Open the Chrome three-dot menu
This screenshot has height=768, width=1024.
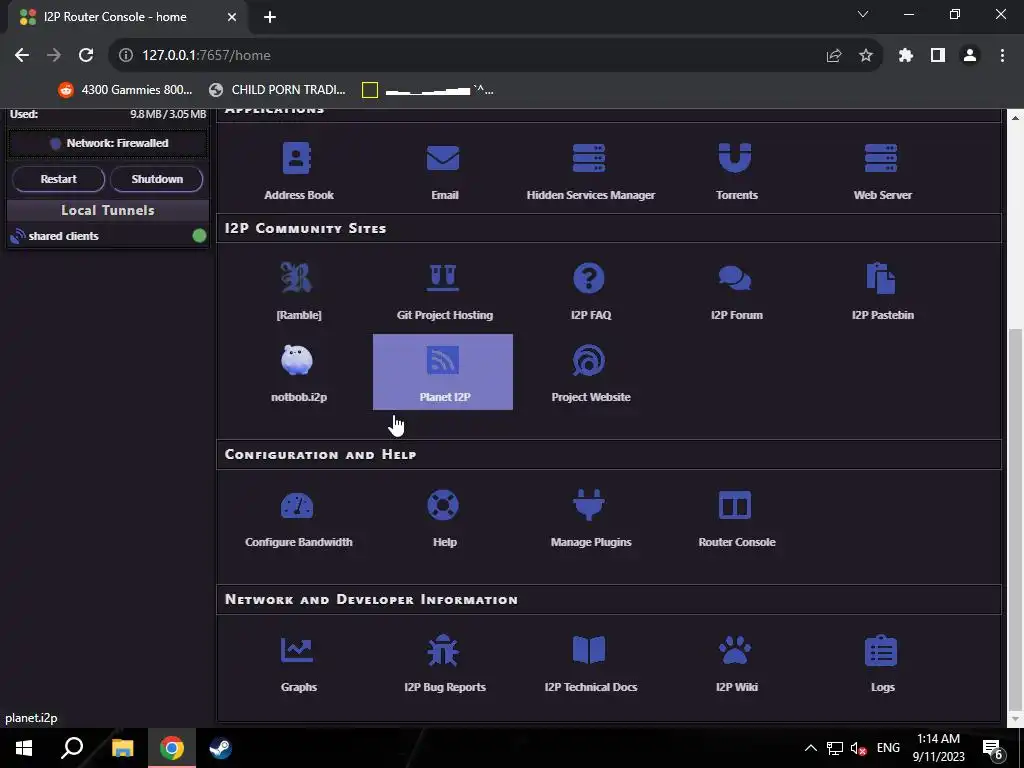1002,55
